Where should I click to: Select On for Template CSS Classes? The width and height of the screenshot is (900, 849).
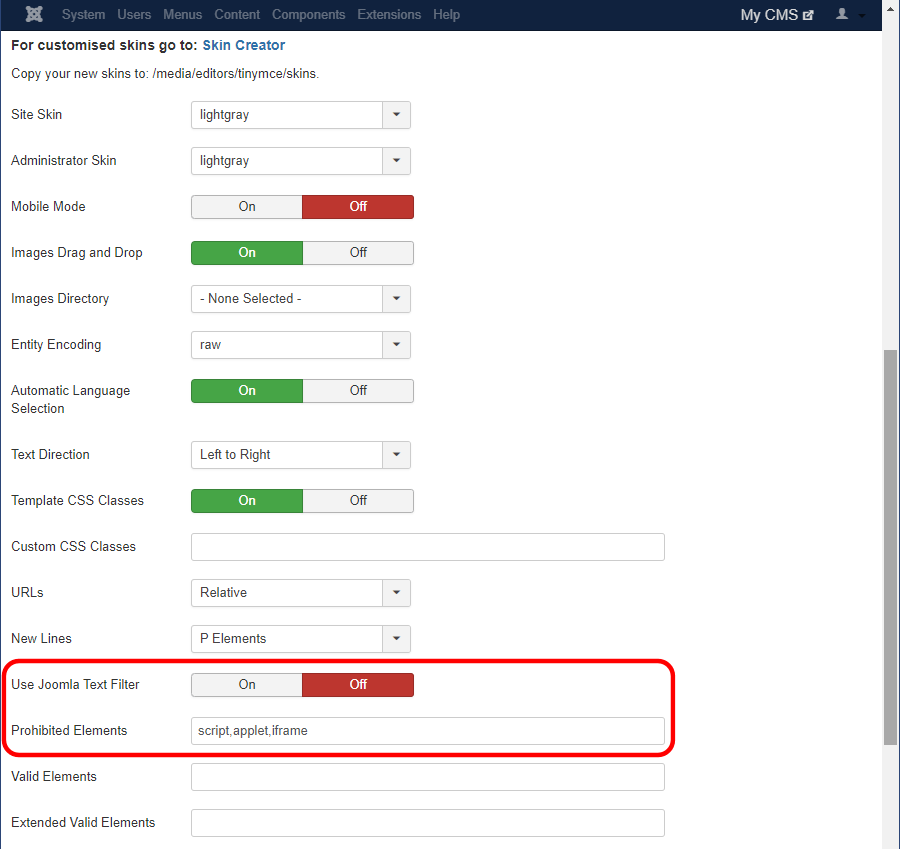pos(247,501)
